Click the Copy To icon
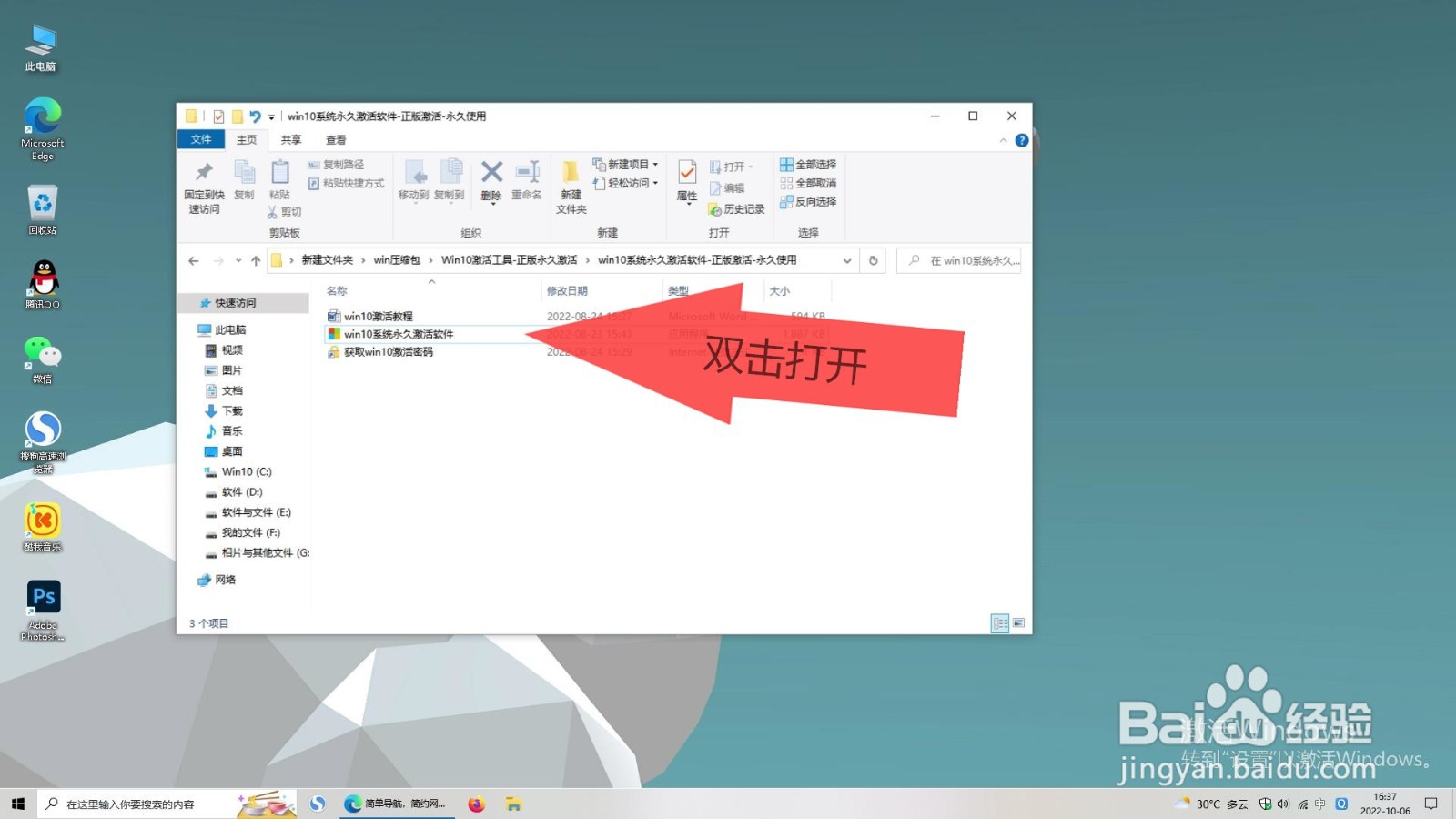This screenshot has height=819, width=1456. pyautogui.click(x=450, y=172)
